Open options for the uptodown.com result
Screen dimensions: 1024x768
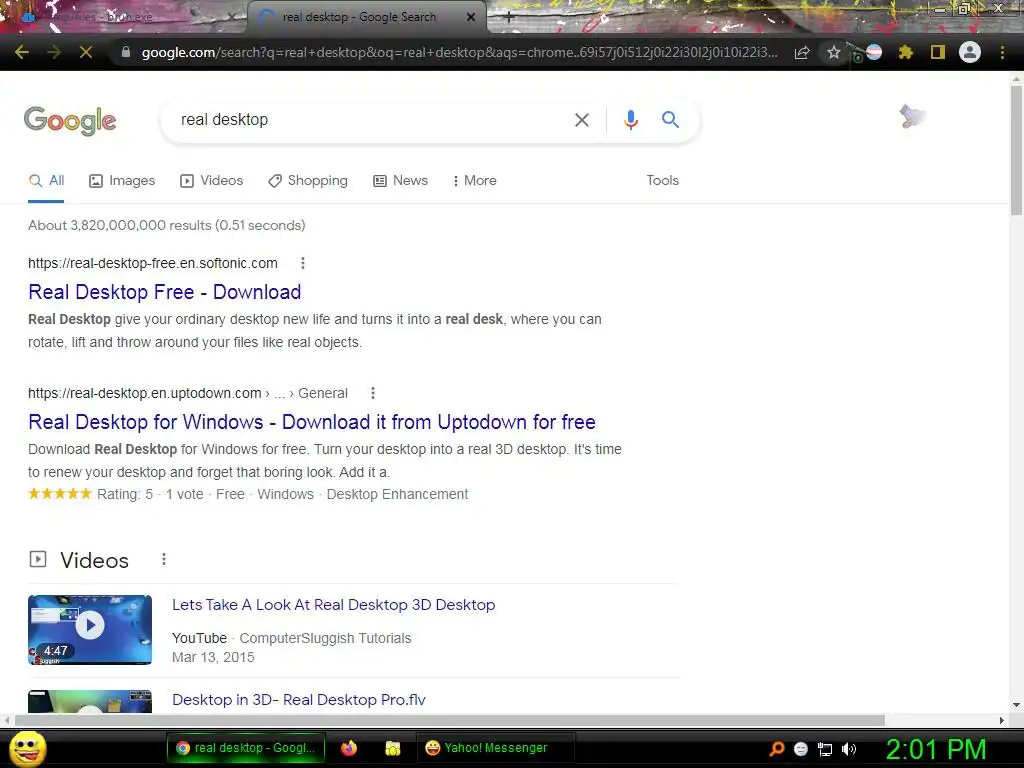[373, 393]
